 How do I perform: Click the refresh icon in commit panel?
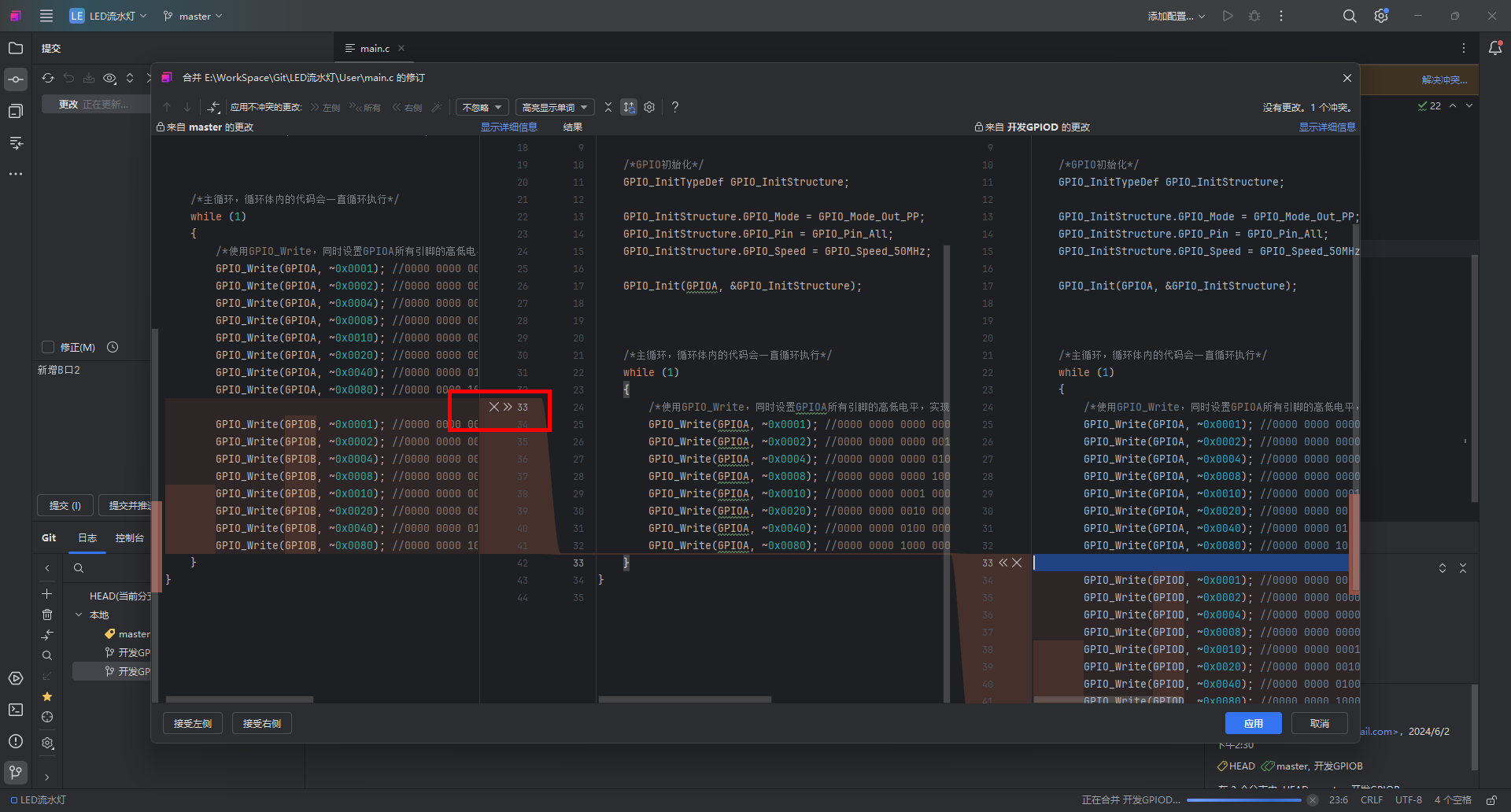point(48,78)
